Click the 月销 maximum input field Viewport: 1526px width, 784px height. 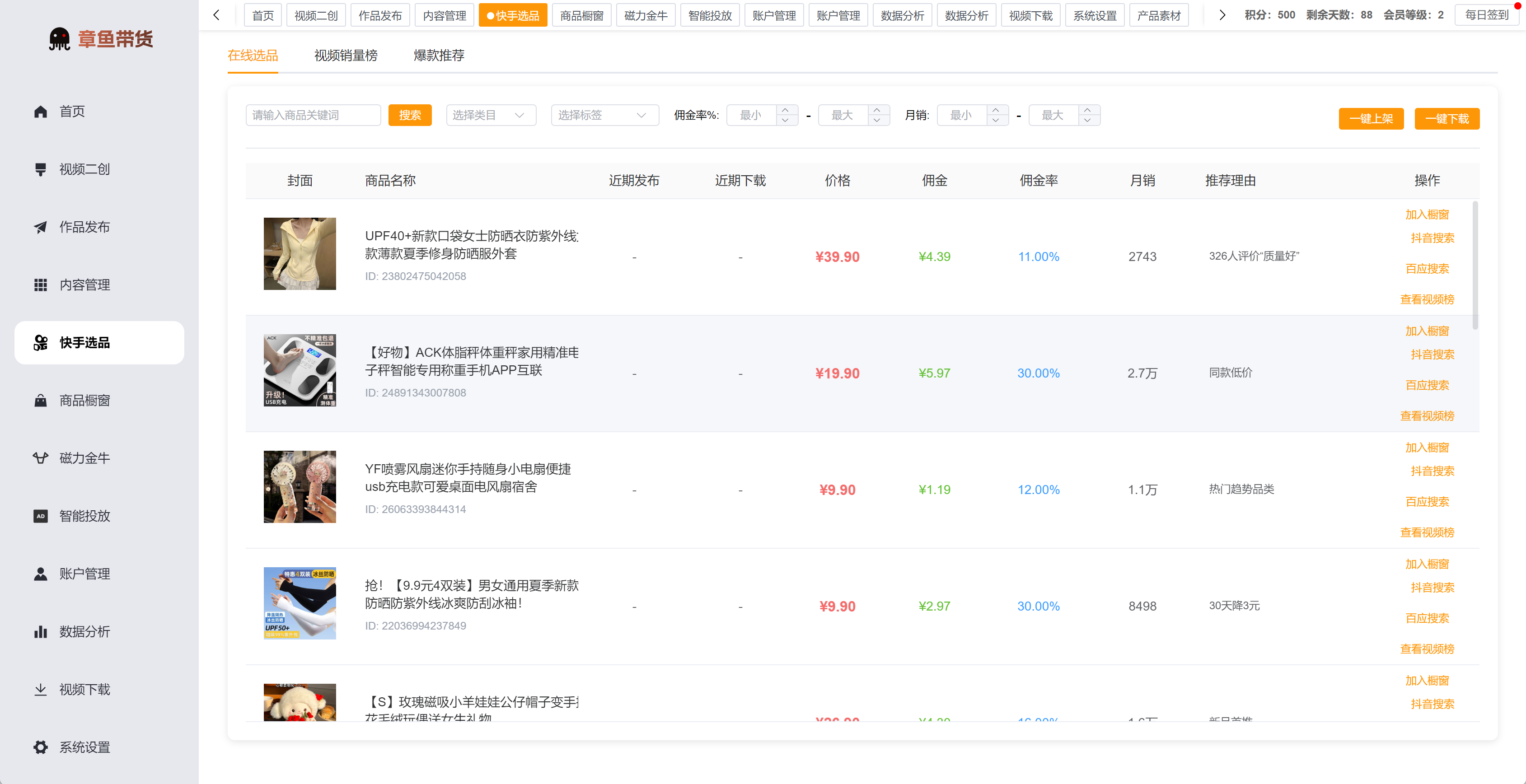pos(1053,116)
